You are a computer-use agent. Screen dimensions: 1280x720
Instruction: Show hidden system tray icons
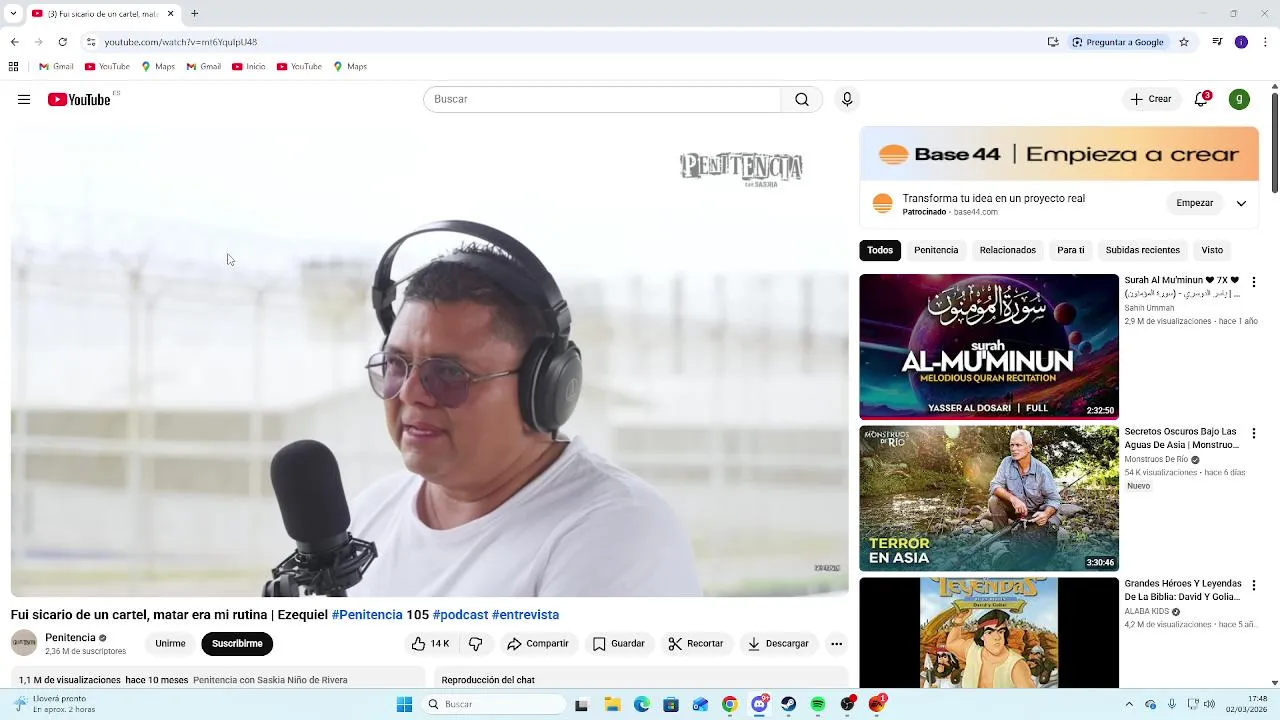1129,704
